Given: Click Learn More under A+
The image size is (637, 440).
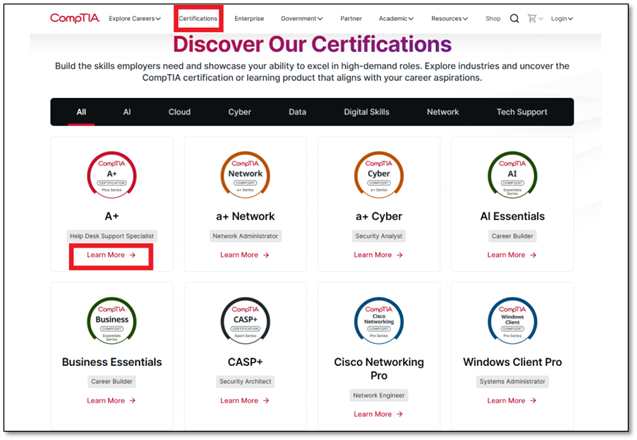Looking at the screenshot, I should (x=111, y=255).
